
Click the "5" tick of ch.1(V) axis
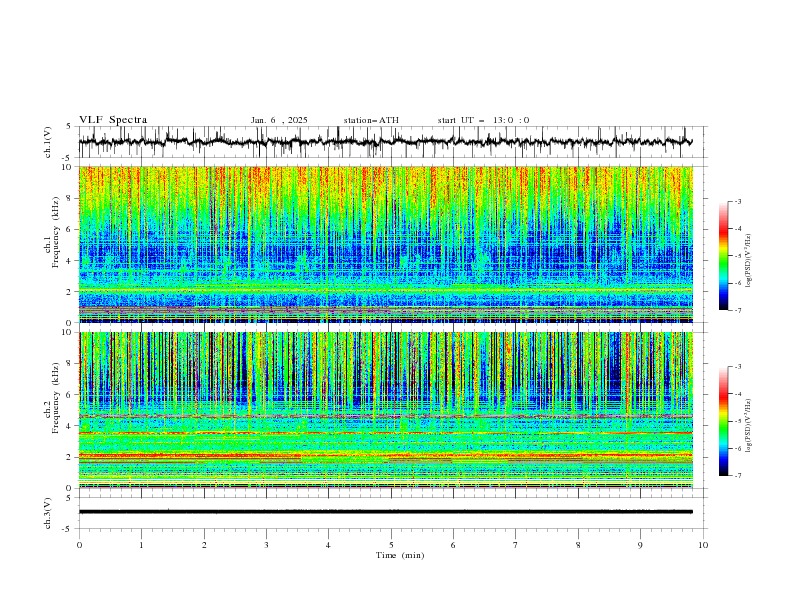(x=69, y=126)
